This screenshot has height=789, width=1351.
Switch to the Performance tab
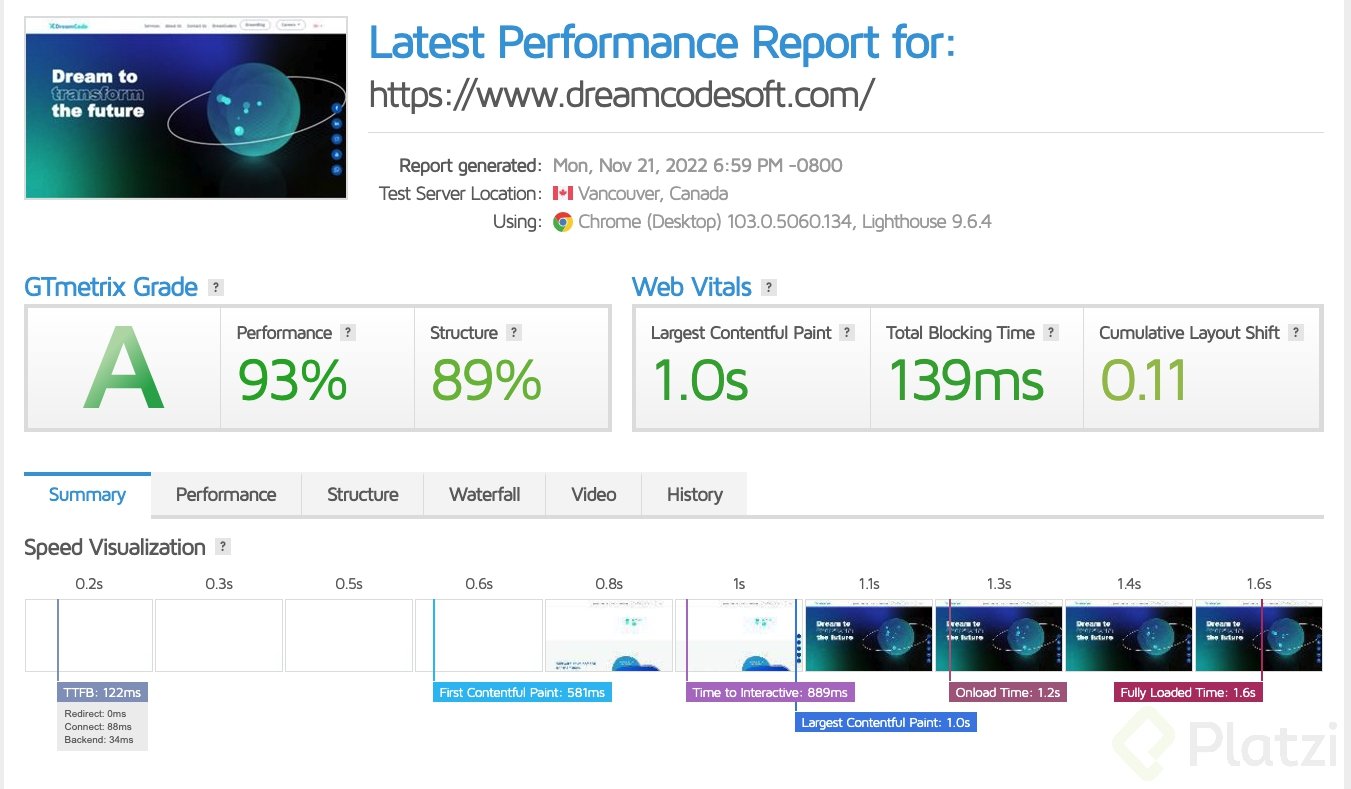(226, 494)
